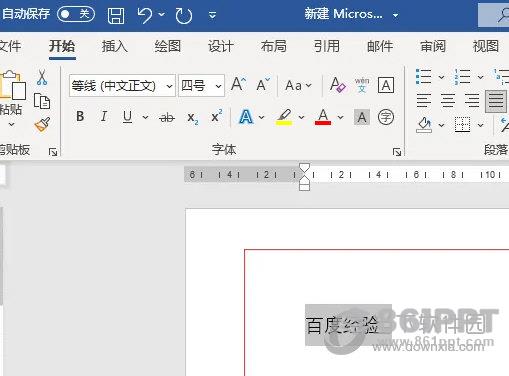509x376 pixels.
Task: Click the Paste clipboard icon
Action: click(x=13, y=85)
